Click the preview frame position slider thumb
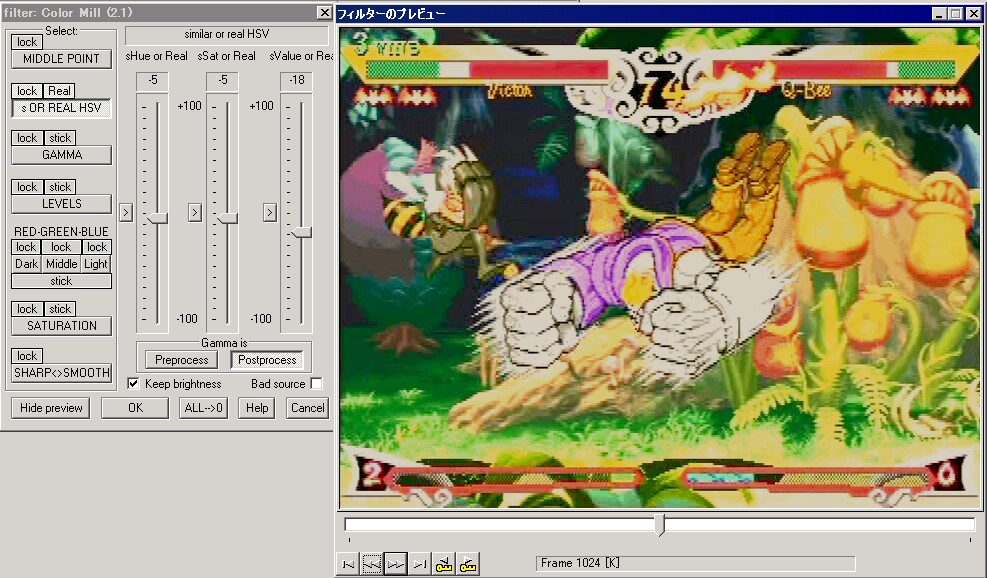This screenshot has height=578, width=987. 660,524
